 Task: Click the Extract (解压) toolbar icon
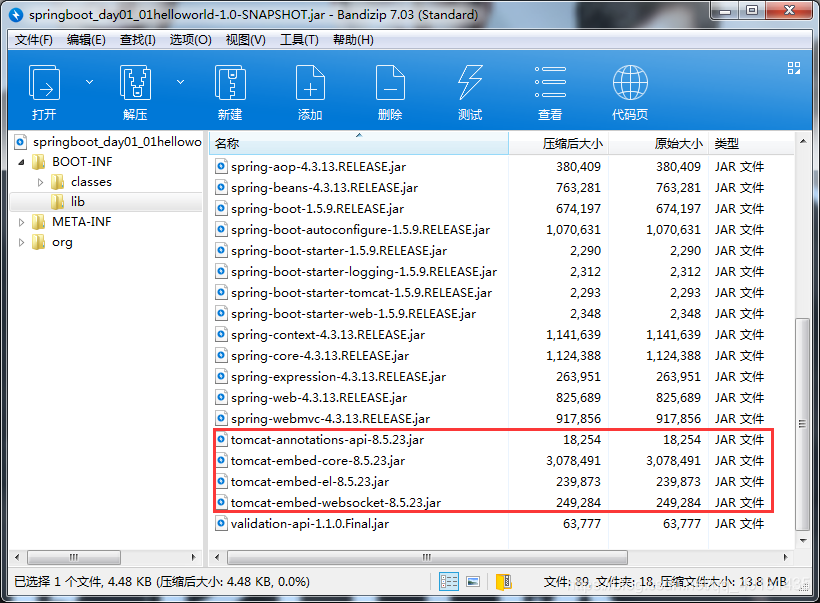[x=135, y=83]
